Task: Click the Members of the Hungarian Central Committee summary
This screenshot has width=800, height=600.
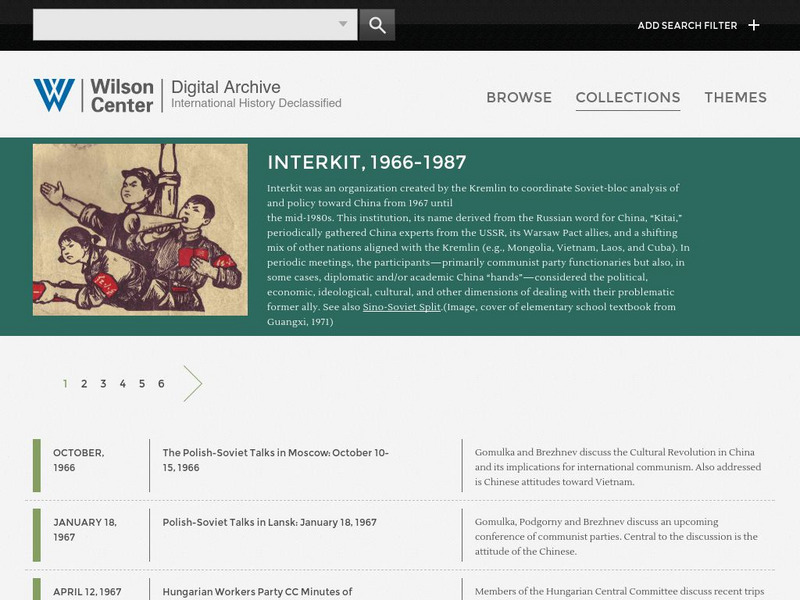Action: [x=619, y=591]
